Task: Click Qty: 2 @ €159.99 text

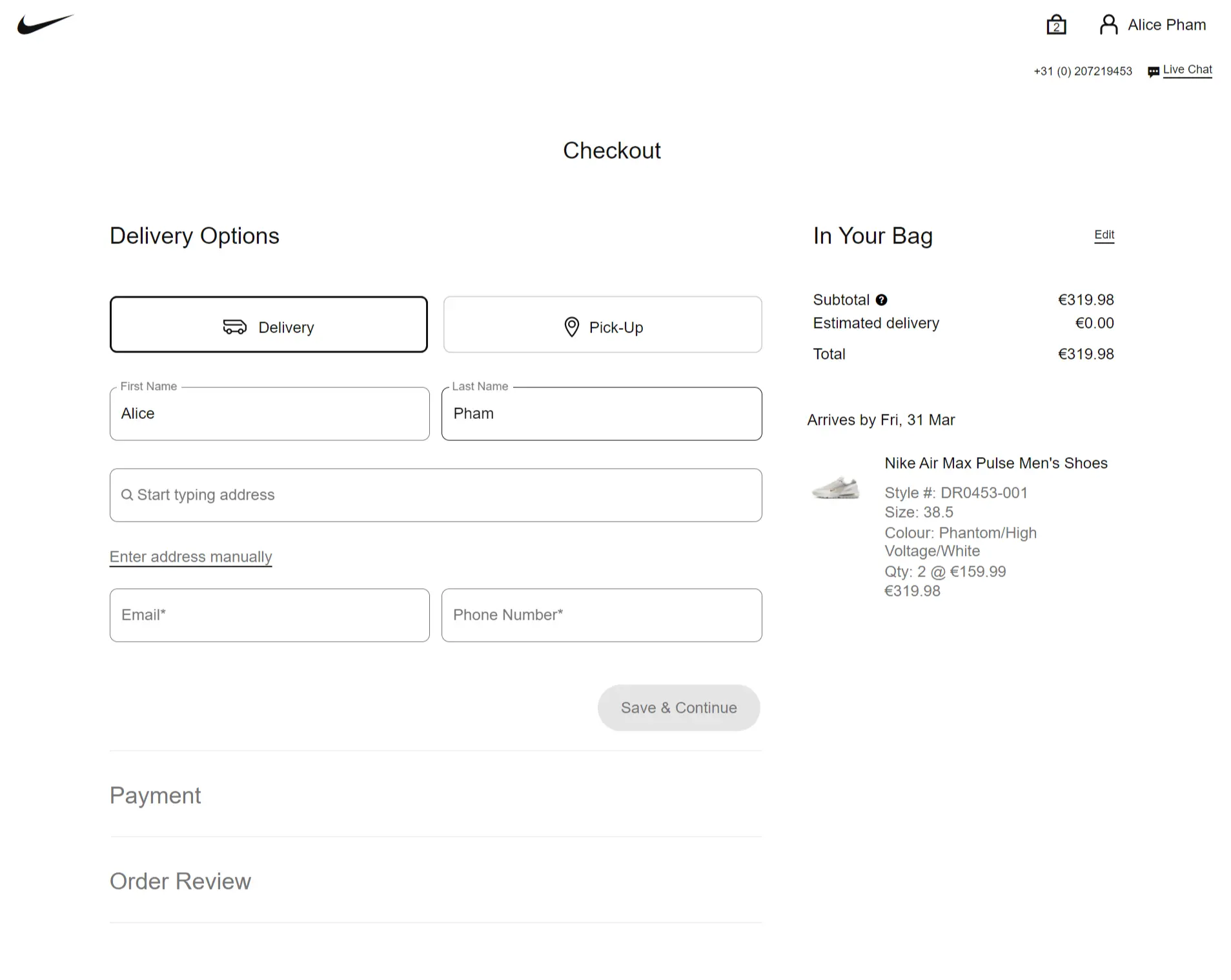Action: [x=945, y=571]
